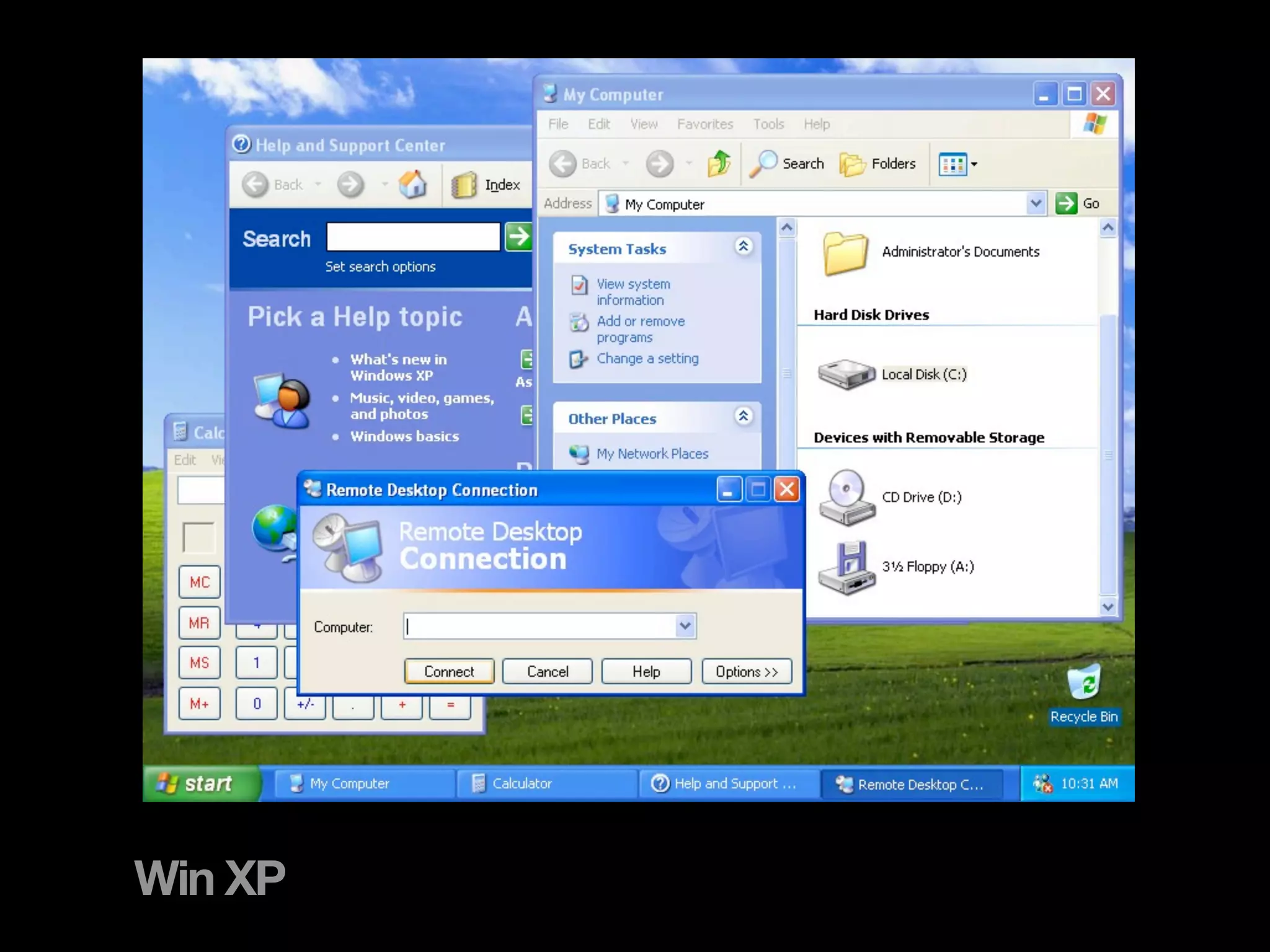Open the Favorites menu in My Computer
This screenshot has width=1270, height=952.
705,124
